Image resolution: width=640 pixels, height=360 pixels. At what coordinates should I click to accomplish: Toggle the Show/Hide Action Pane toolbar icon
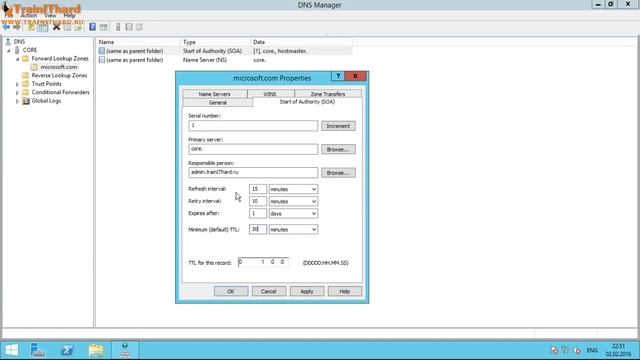(104, 27)
